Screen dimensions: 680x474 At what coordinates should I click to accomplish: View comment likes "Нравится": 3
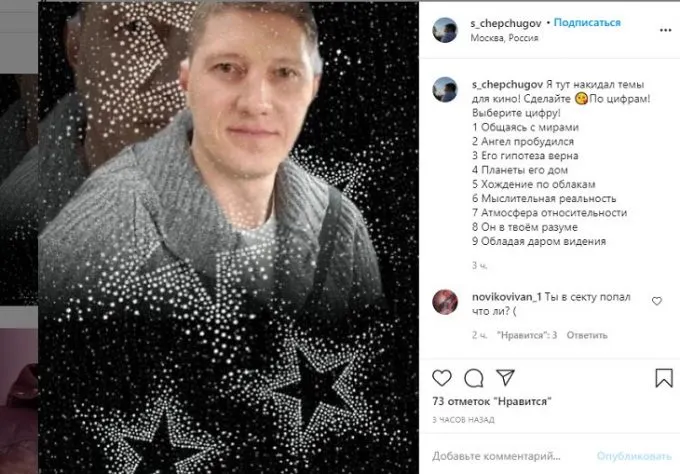pos(527,335)
